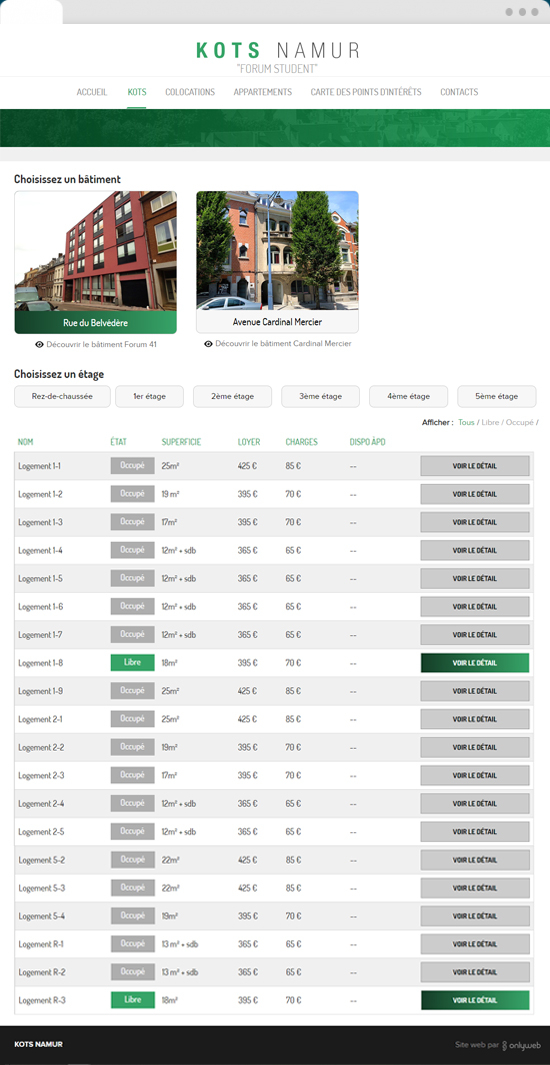
Task: View details for free Logement 1-8
Action: point(475,663)
